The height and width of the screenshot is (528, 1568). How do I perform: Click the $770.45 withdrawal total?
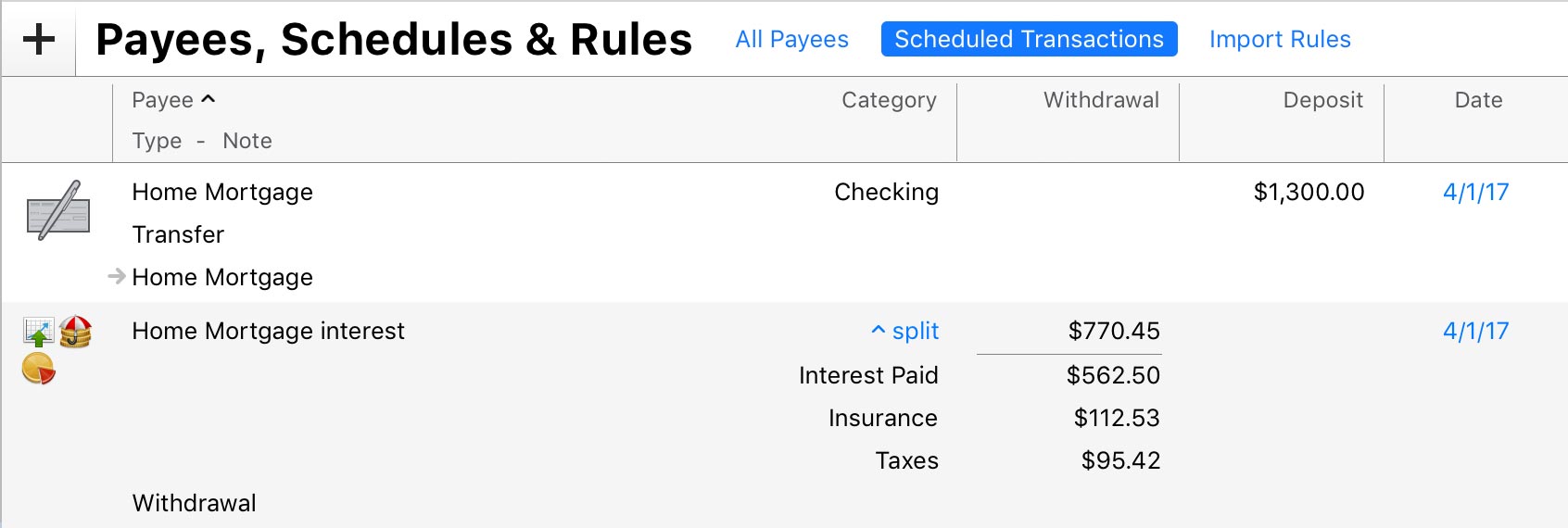pos(1114,331)
